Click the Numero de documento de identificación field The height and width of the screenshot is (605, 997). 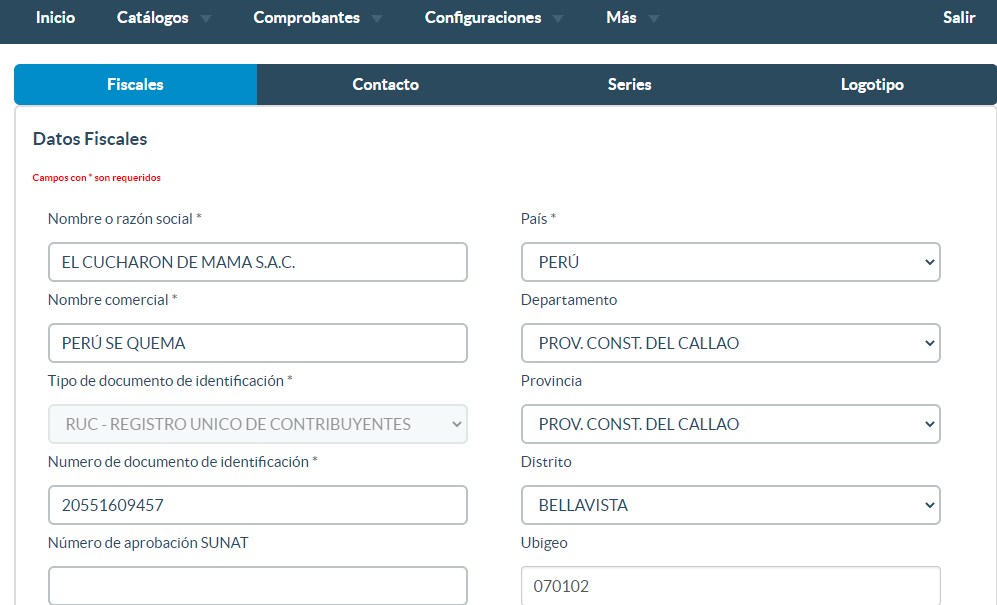click(258, 505)
